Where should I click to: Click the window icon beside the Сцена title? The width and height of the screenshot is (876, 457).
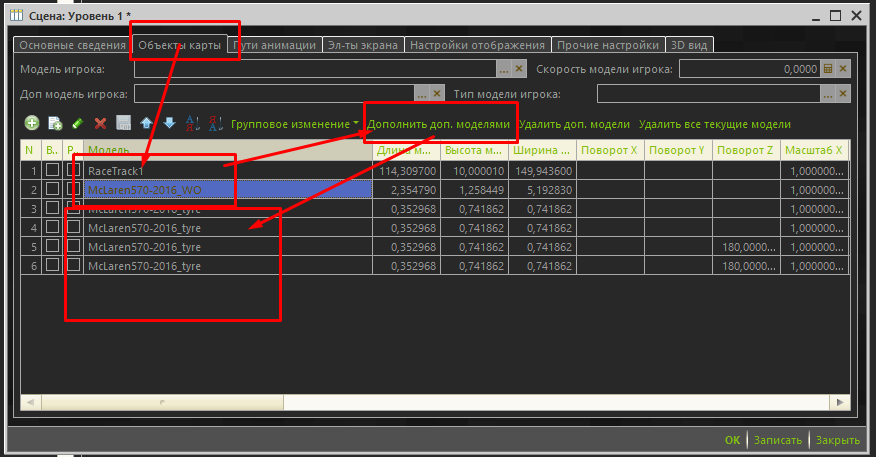tap(17, 15)
